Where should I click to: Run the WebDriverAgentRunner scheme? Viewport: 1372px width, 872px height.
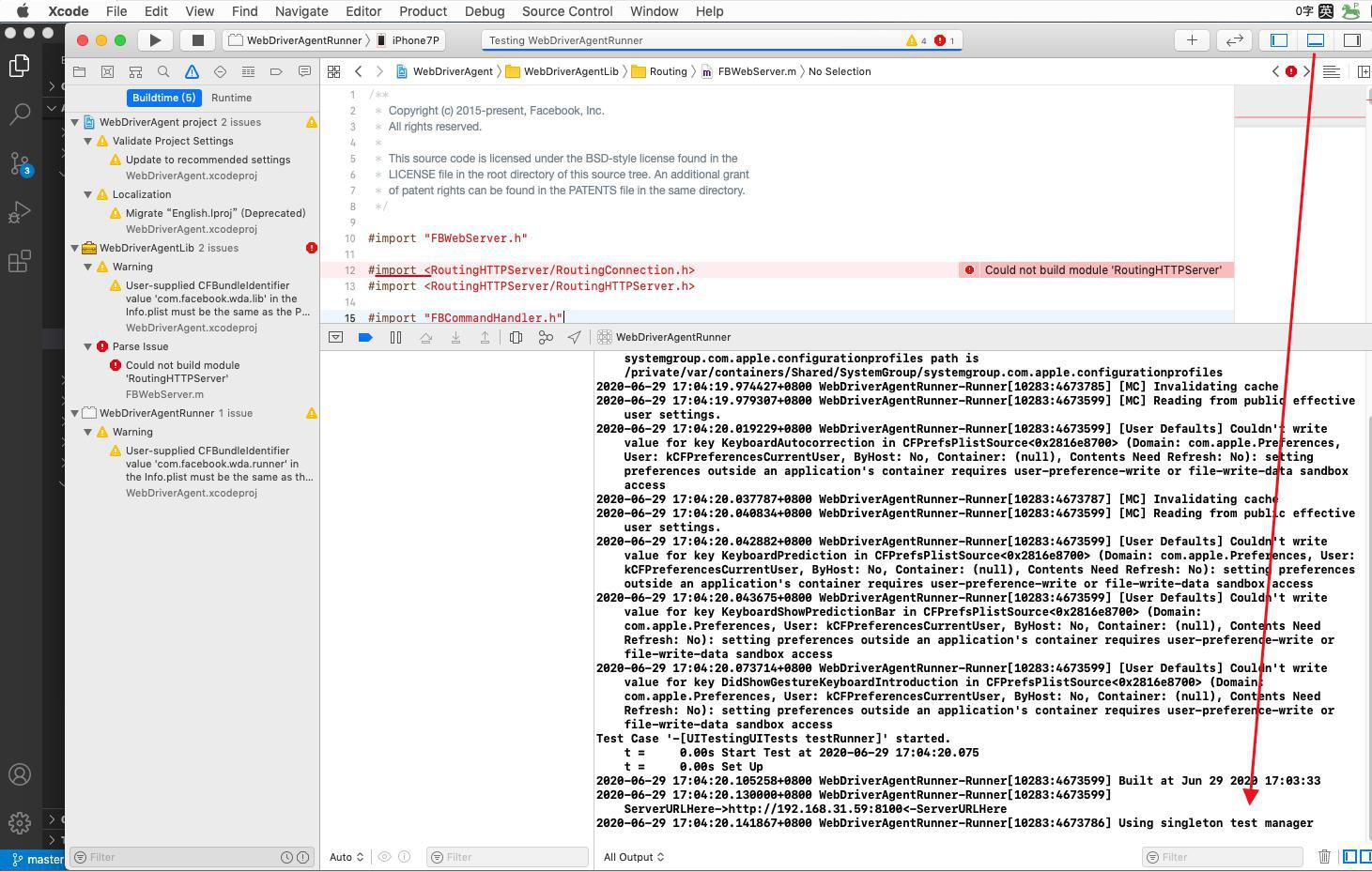coord(155,40)
